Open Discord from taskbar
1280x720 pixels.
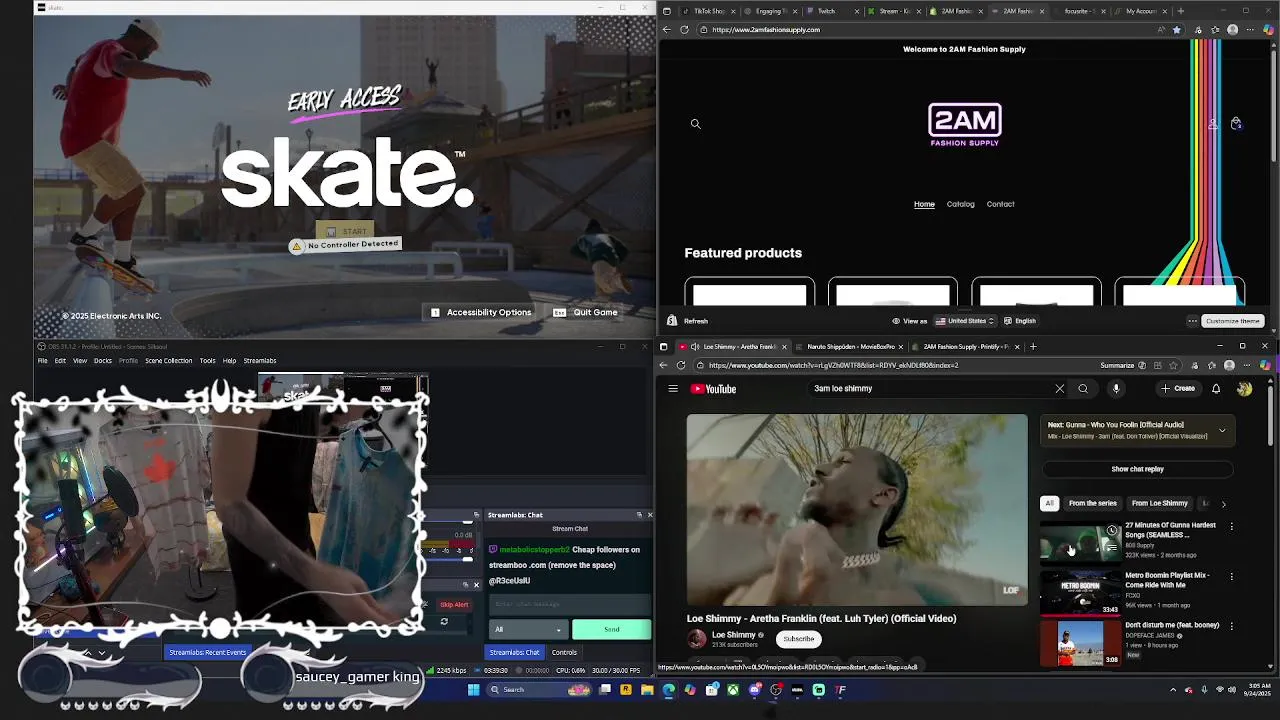(x=755, y=690)
